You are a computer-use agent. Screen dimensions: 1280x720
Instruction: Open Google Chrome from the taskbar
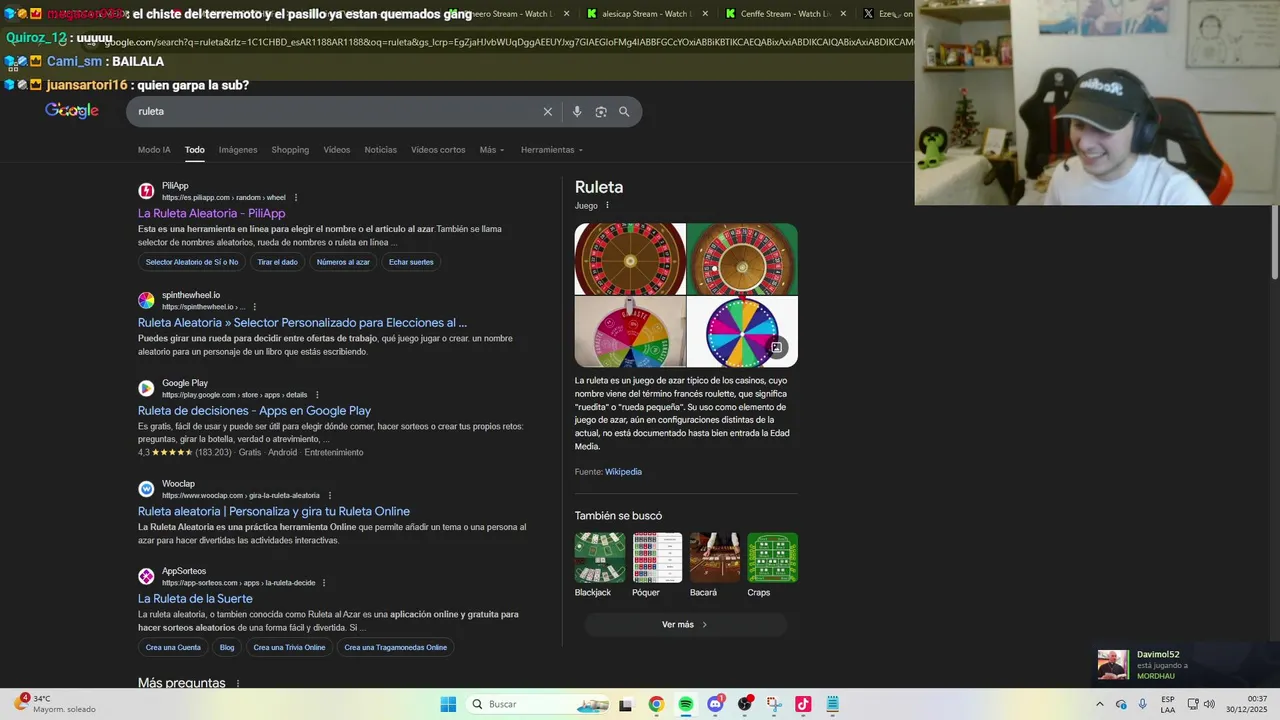tap(656, 704)
